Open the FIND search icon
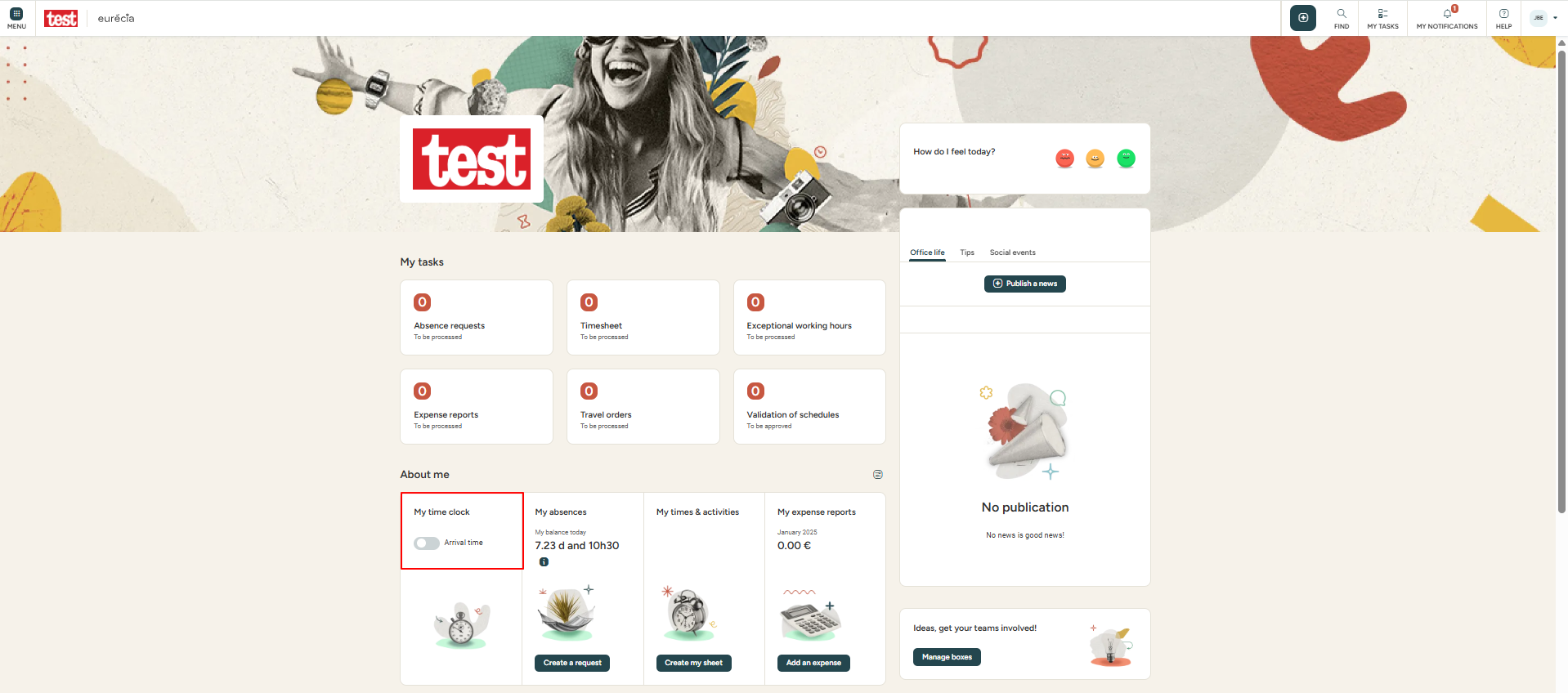The height and width of the screenshot is (693, 1568). pyautogui.click(x=1342, y=14)
